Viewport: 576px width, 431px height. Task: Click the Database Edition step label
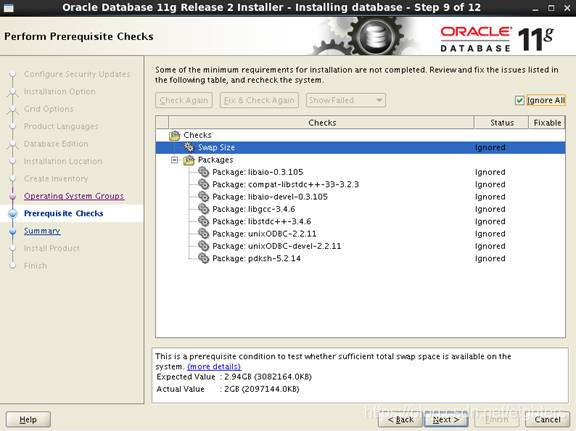tap(56, 144)
